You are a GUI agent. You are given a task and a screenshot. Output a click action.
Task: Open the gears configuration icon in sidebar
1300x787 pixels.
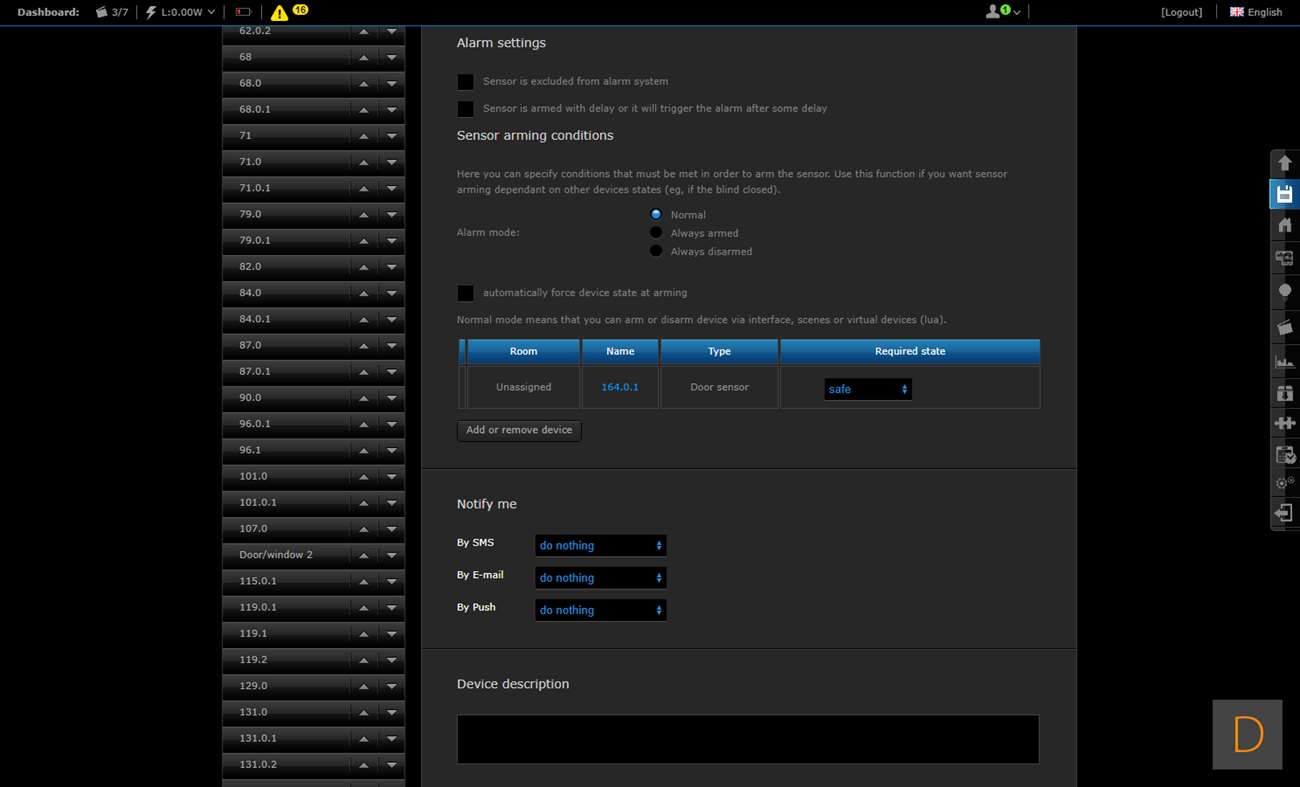1284,483
